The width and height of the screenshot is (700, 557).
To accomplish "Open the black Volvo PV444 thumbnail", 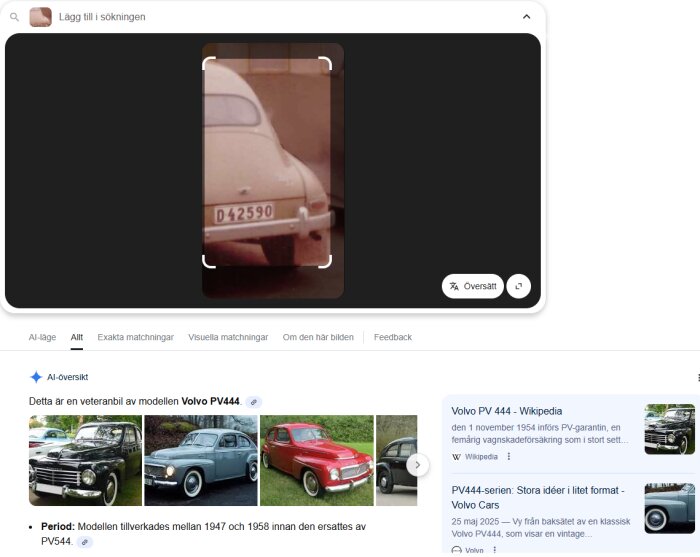I will pos(85,461).
